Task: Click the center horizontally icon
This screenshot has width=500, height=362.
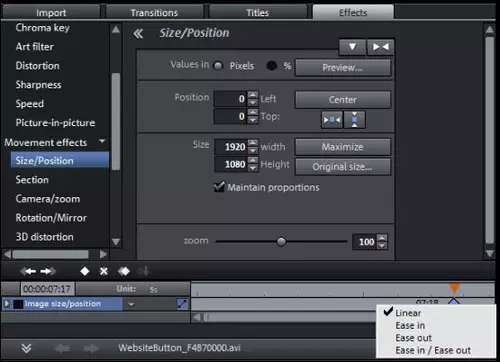Action: 332,120
